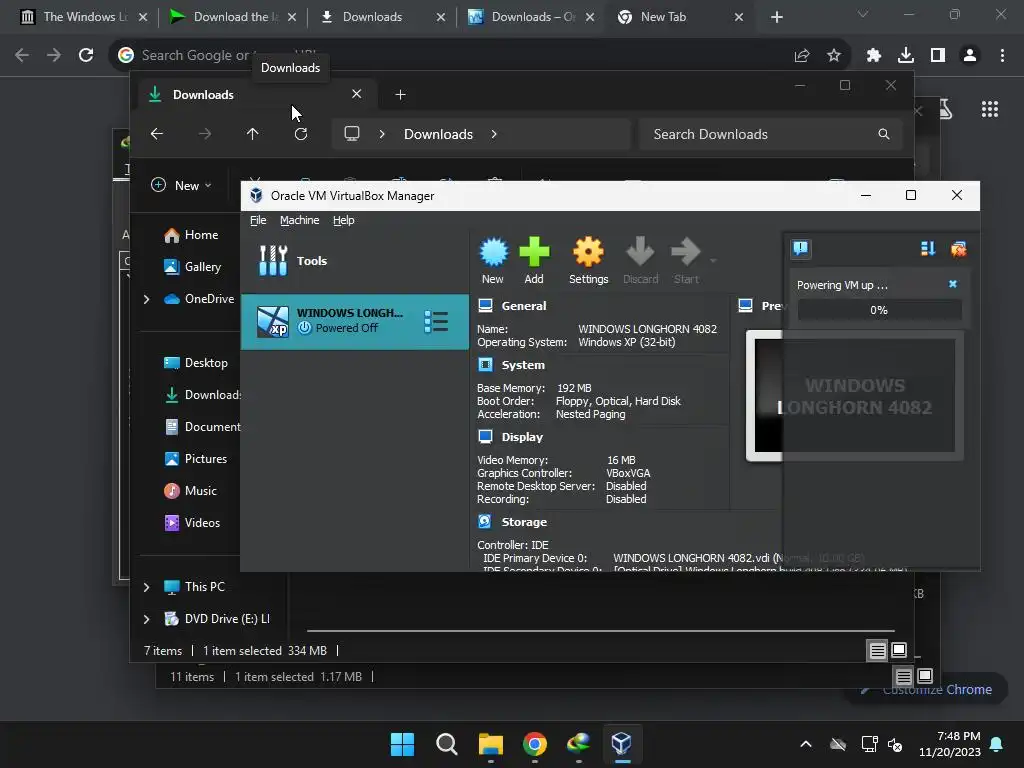Screen dimensions: 1024x768
Task: Click the System section header
Action: 522,365
